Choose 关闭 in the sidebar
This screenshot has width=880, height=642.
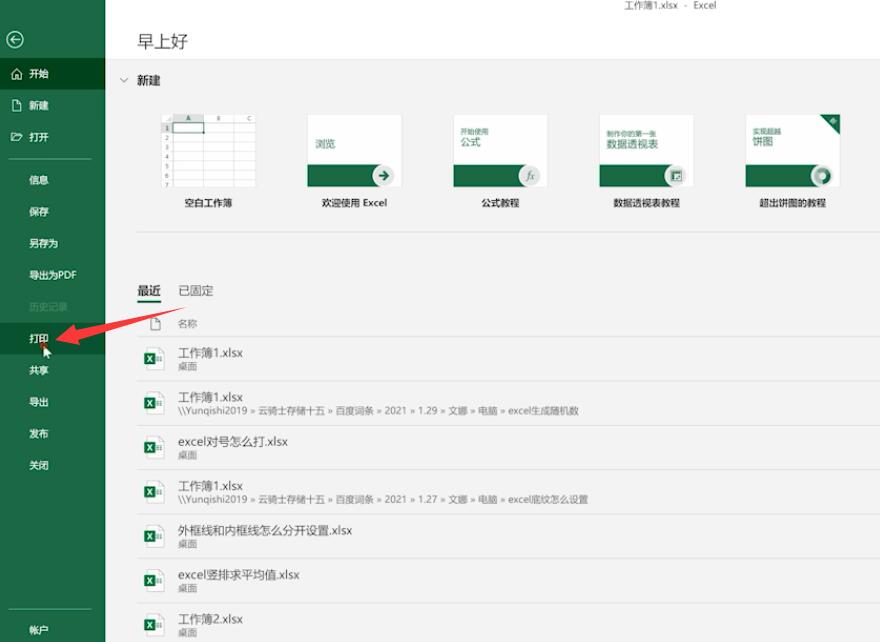pos(52,465)
